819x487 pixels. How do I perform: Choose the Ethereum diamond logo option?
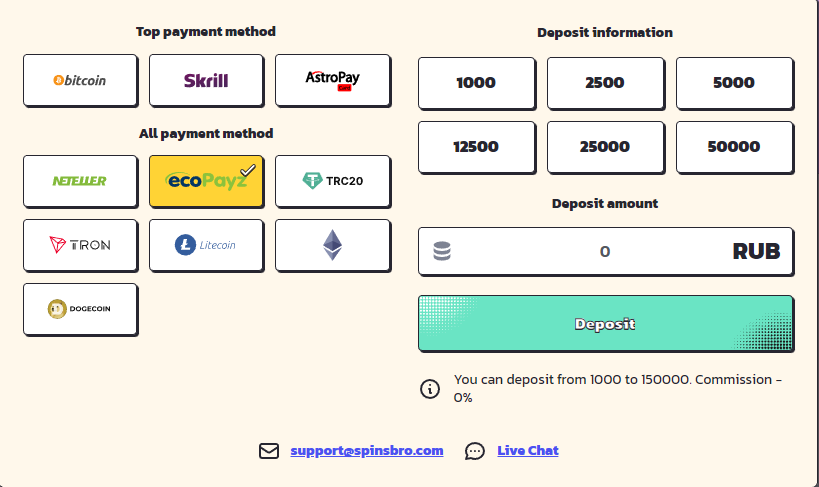332,245
